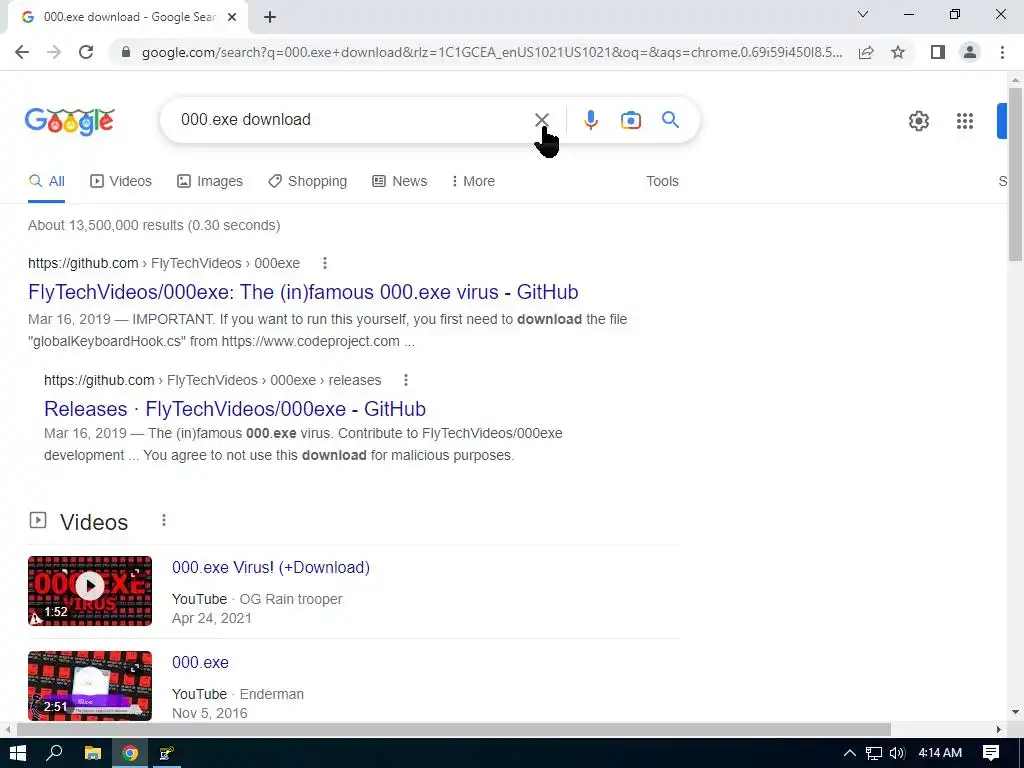Screen dimensions: 1024x768
Task: Switch to the Images tab
Action: [x=210, y=181]
